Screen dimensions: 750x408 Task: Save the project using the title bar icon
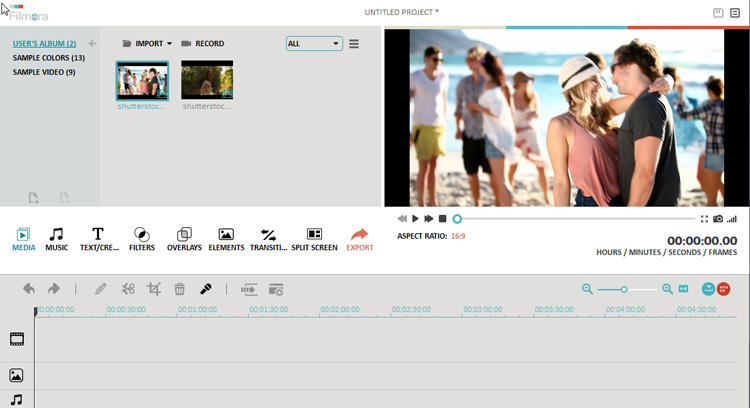click(718, 13)
